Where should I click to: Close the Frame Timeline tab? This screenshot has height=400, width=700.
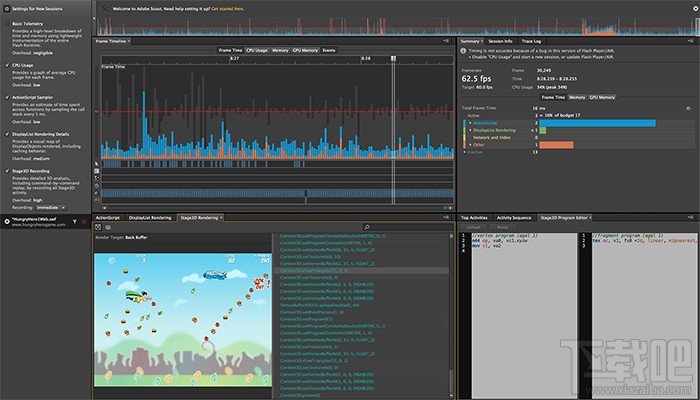point(129,41)
